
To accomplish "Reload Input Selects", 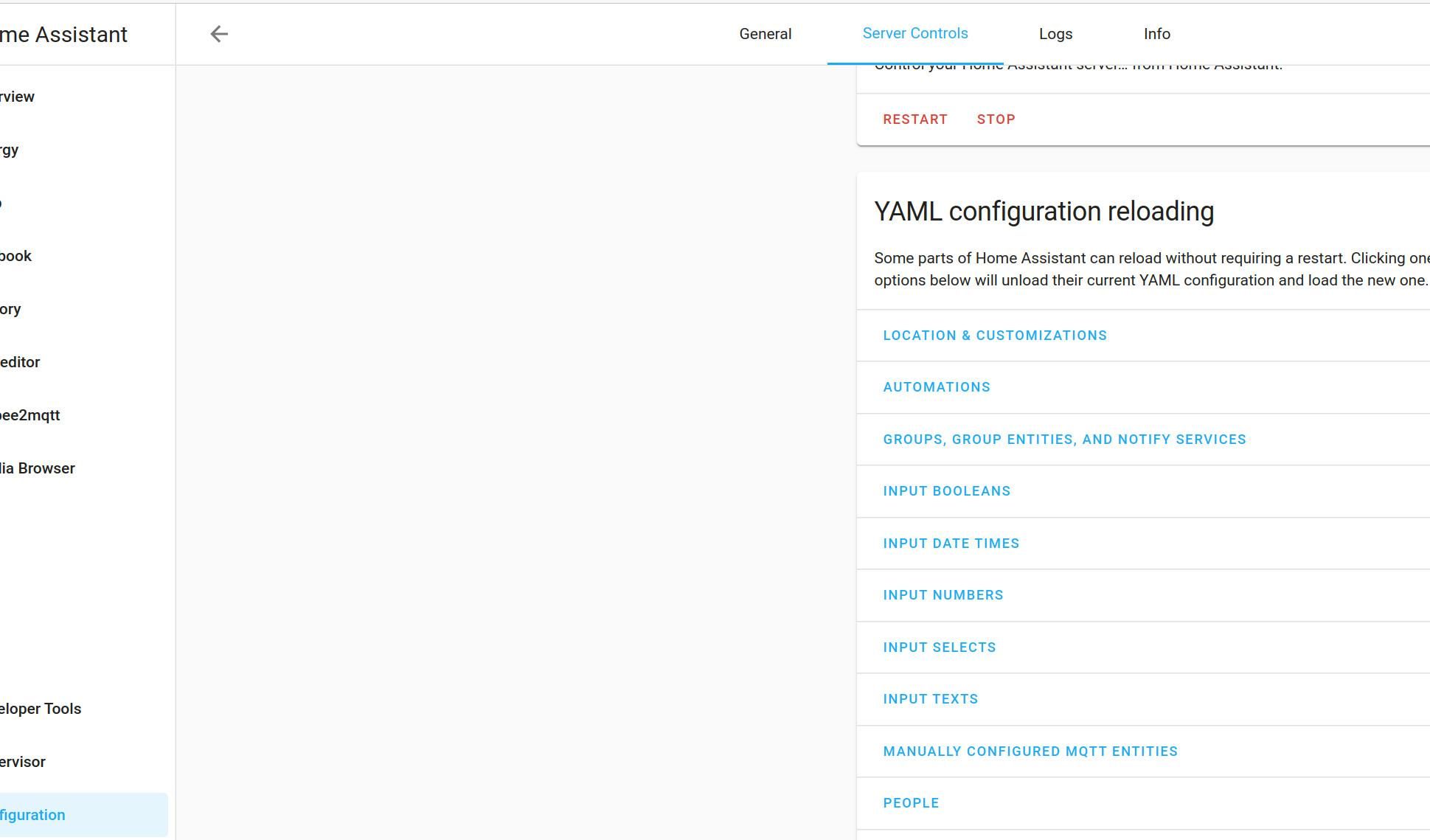I will [939, 648].
